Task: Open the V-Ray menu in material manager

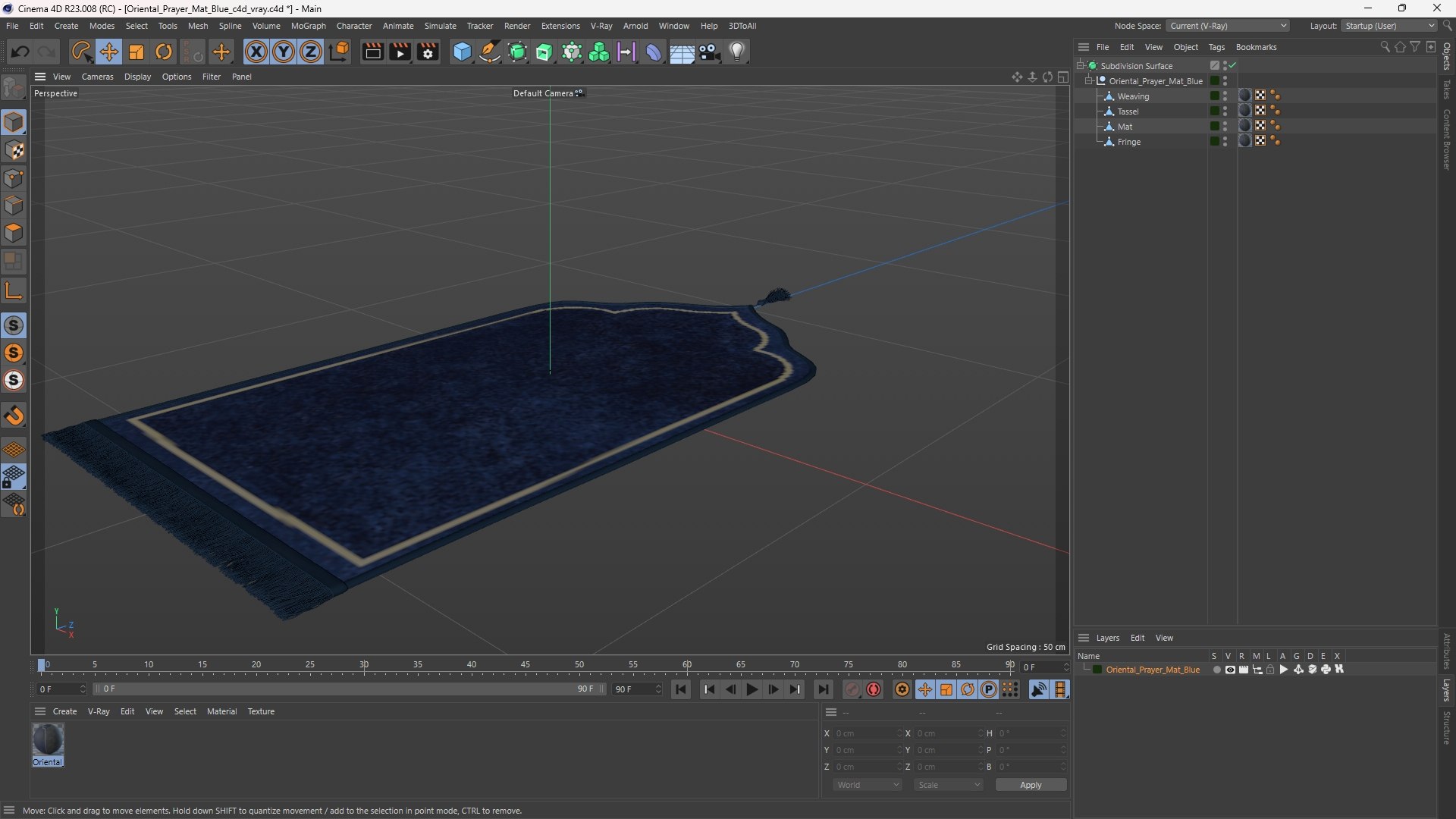Action: [99, 711]
